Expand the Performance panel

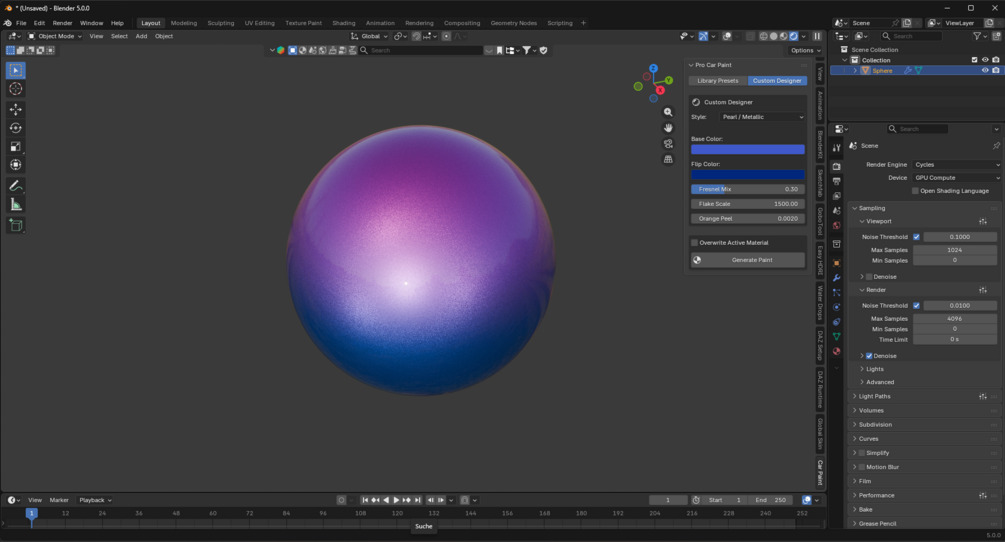tap(876, 495)
